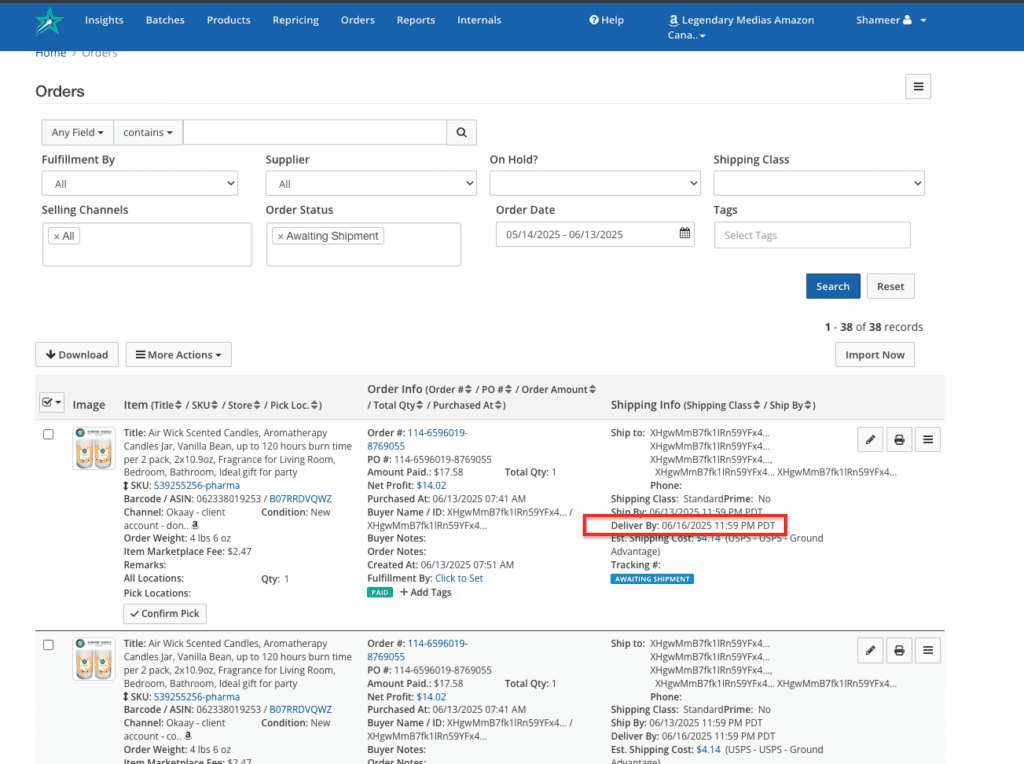Sort by Ship By column arrows
The height and width of the screenshot is (764, 1024).
[808, 406]
